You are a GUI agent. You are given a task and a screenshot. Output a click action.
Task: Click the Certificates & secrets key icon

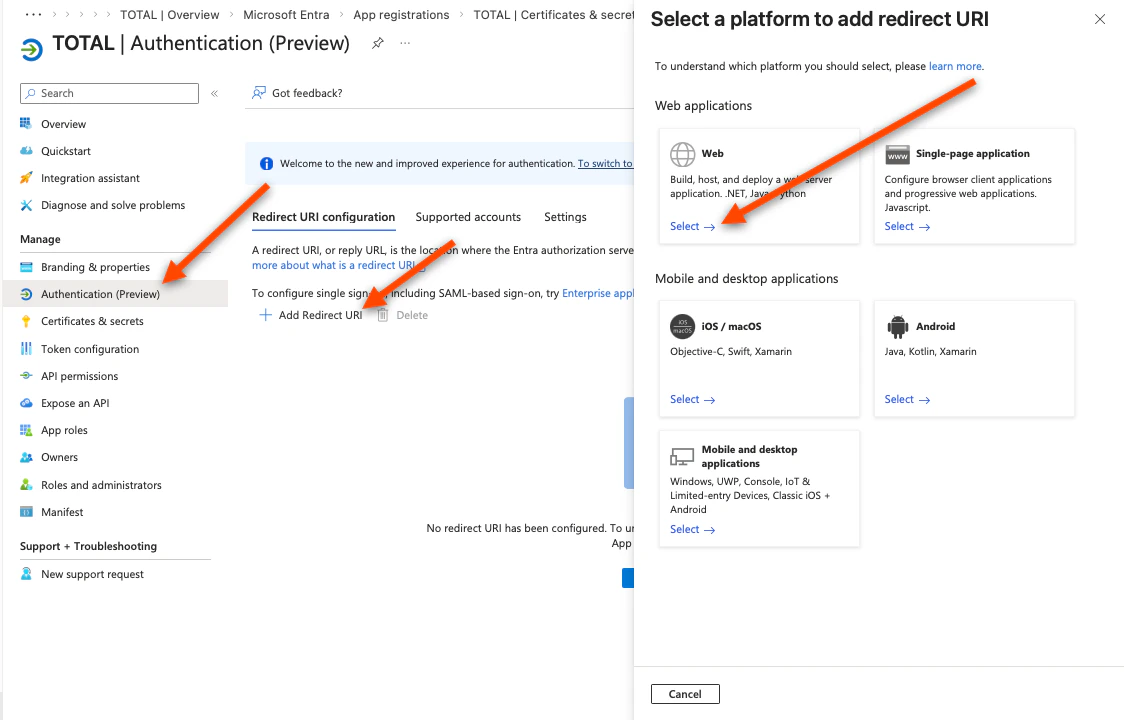(x=26, y=321)
